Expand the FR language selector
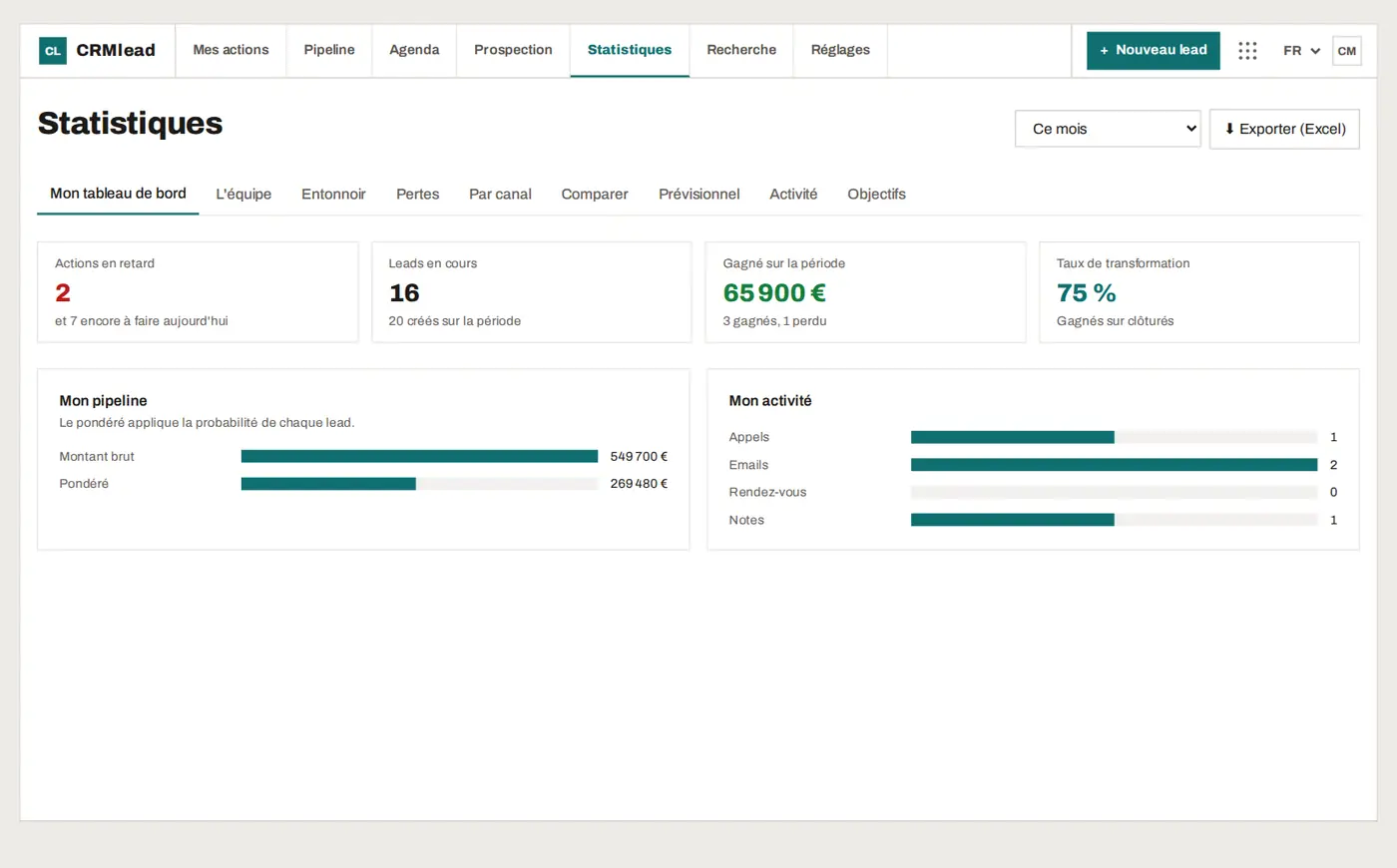This screenshot has height=868, width=1397. [x=1301, y=51]
